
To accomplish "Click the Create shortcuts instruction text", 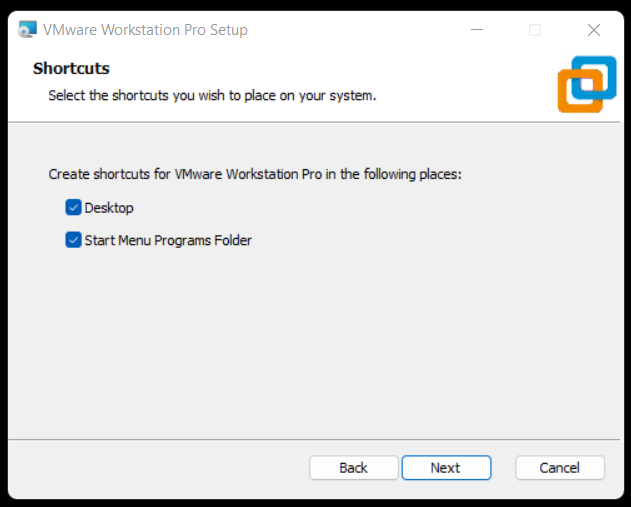I will (255, 174).
